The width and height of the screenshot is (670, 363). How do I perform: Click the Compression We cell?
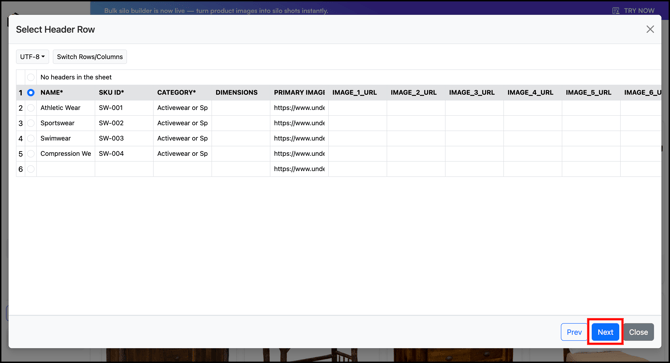pyautogui.click(x=66, y=154)
